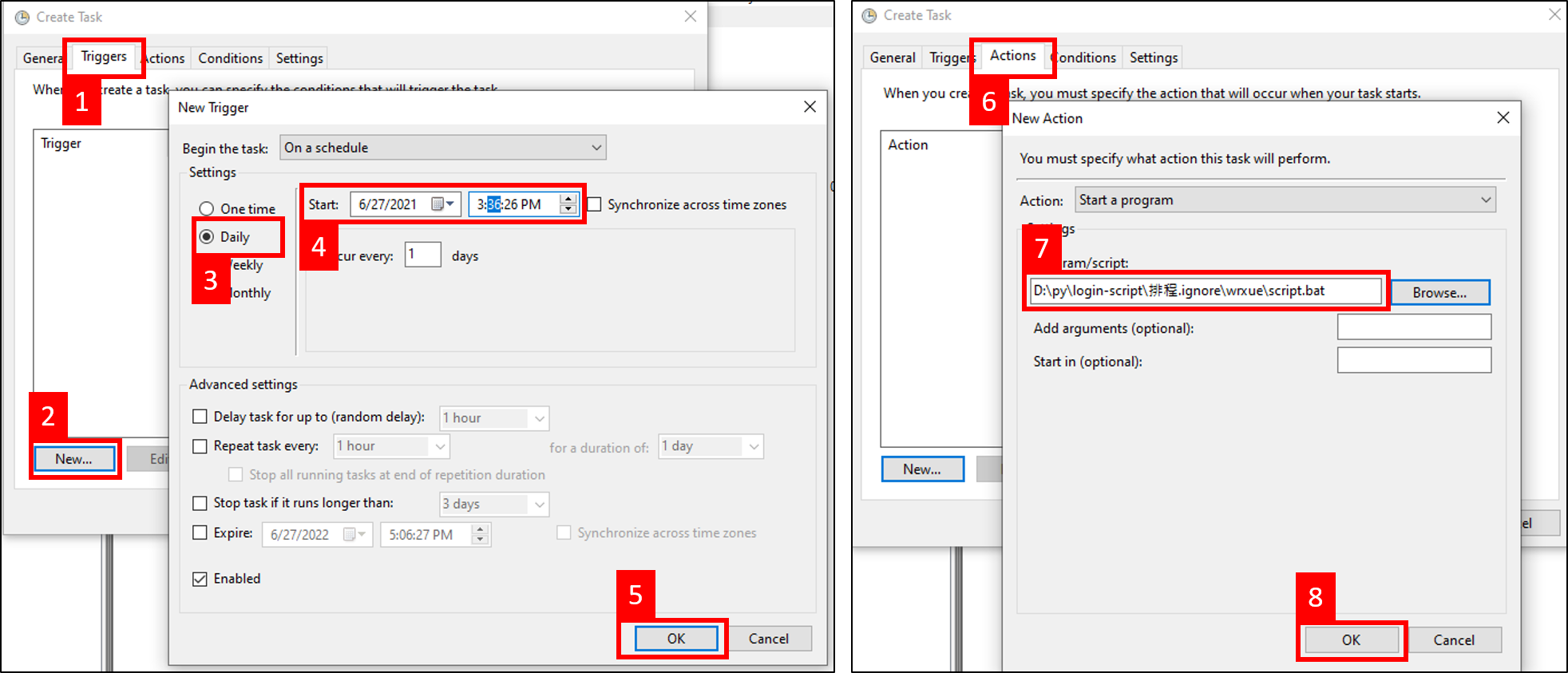Open the Action dropdown showing Start a program
The image size is (1568, 673).
point(1285,200)
